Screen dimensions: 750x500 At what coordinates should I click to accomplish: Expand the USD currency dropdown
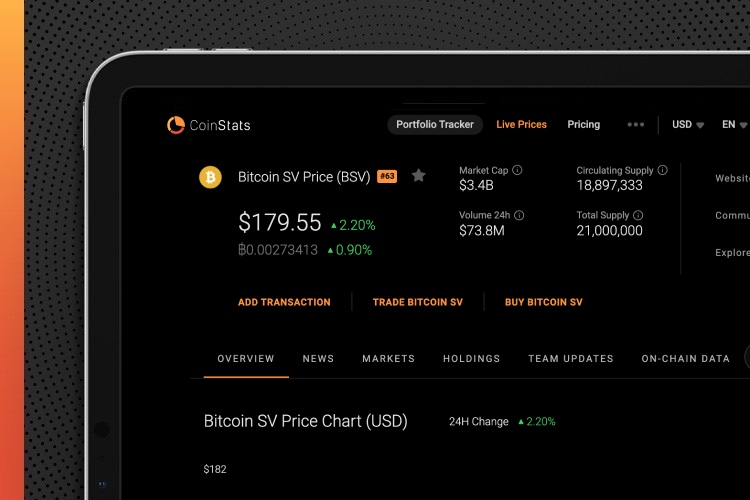click(688, 125)
